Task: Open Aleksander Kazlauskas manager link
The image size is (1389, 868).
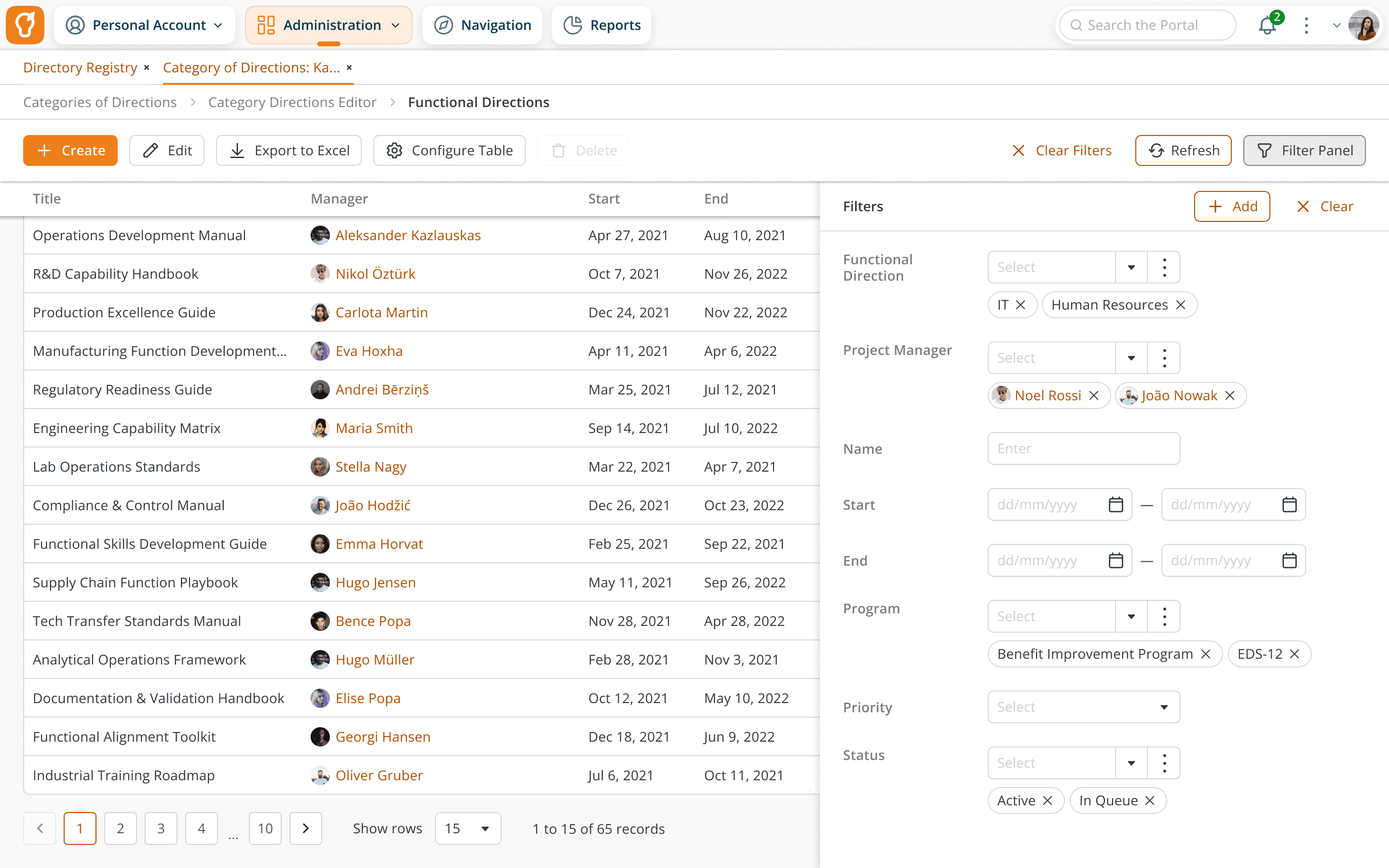Action: pyautogui.click(x=408, y=235)
